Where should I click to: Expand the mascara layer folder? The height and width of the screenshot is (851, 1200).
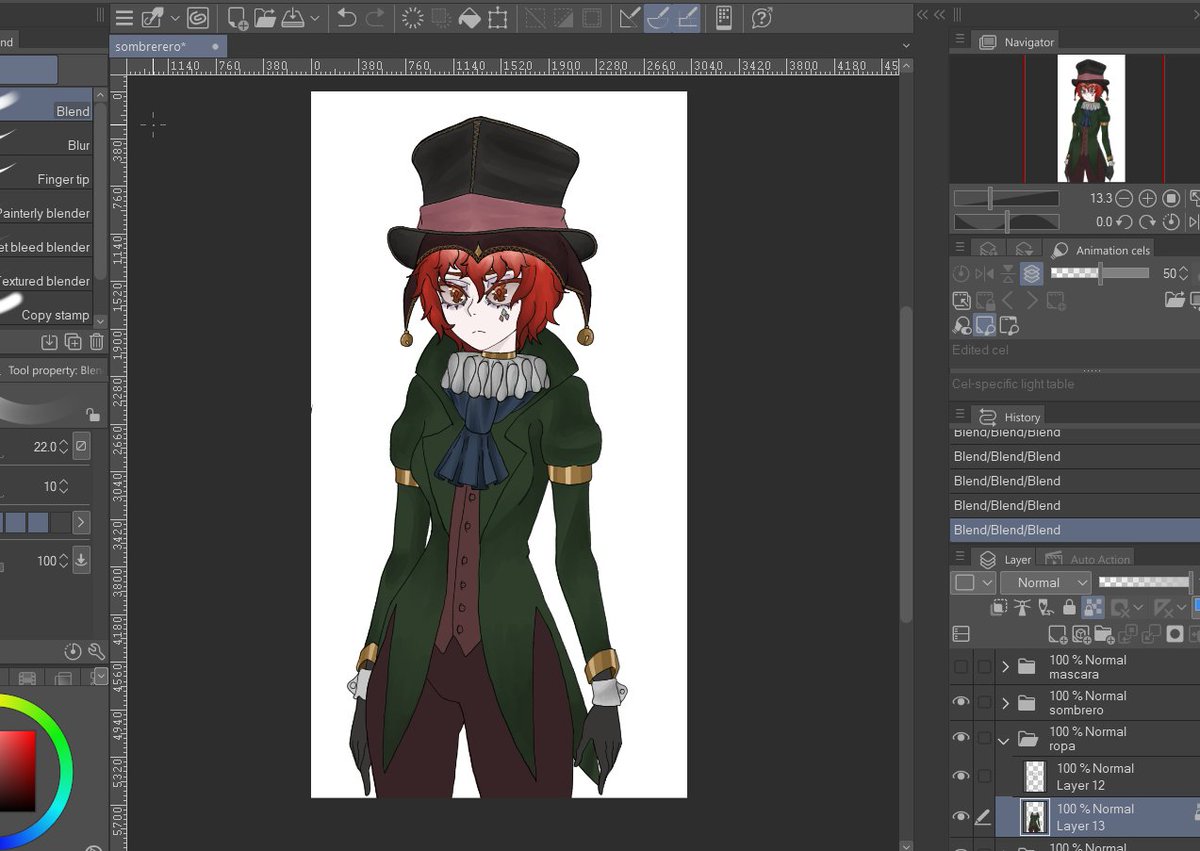click(1005, 667)
